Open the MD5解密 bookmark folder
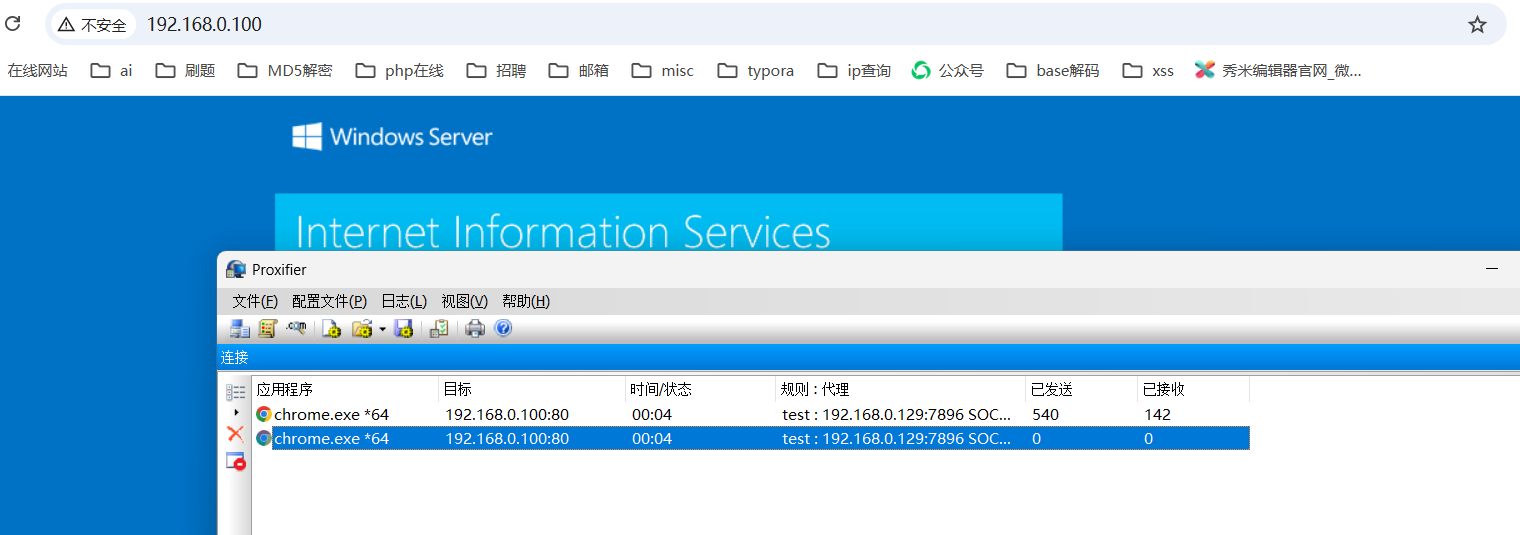 (x=285, y=70)
